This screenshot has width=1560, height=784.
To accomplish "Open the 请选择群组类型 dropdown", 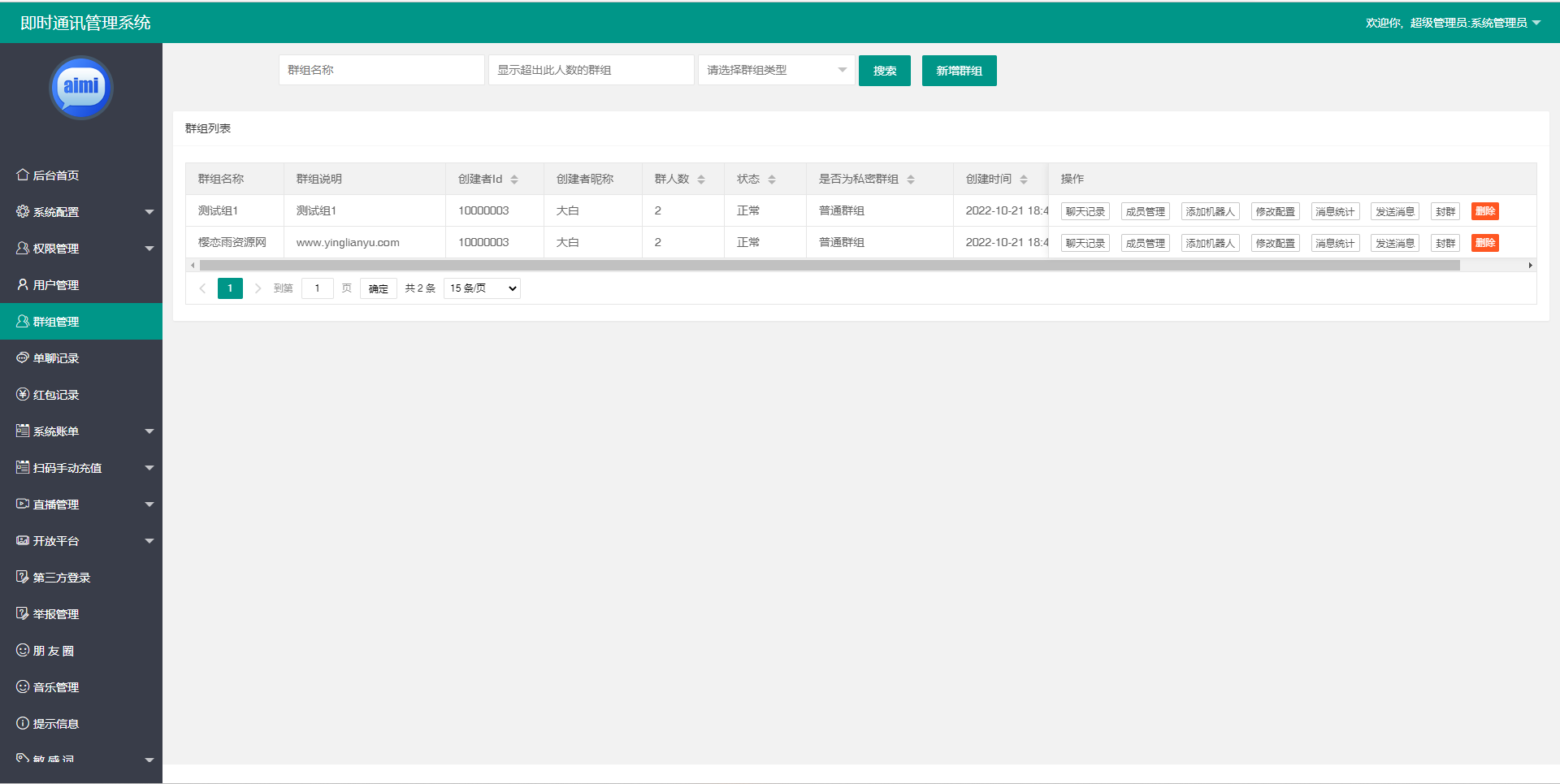I will click(777, 70).
